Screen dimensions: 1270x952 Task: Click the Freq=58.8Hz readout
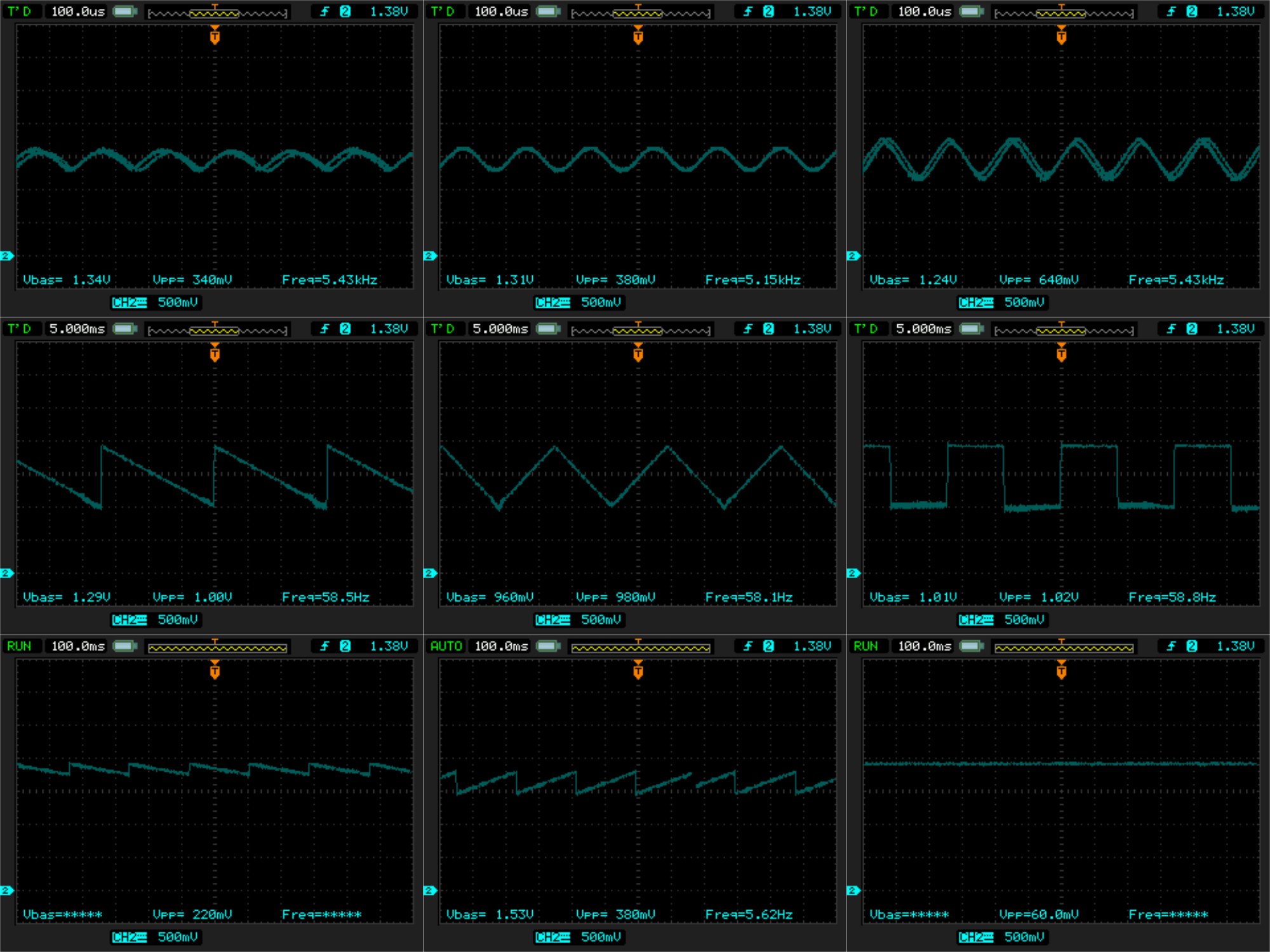[x=1172, y=597]
